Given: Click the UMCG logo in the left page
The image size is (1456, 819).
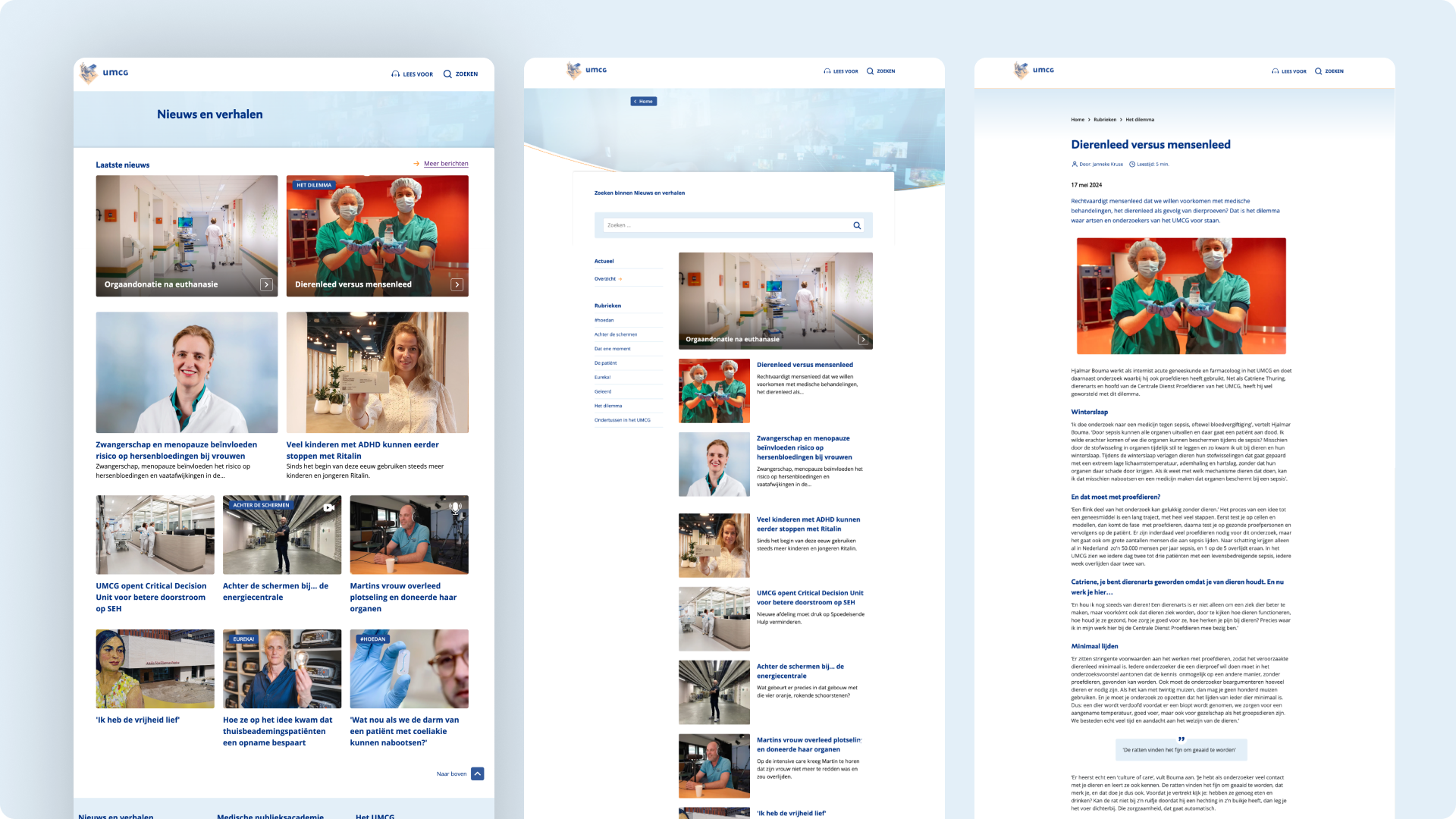Looking at the screenshot, I should click(x=104, y=73).
